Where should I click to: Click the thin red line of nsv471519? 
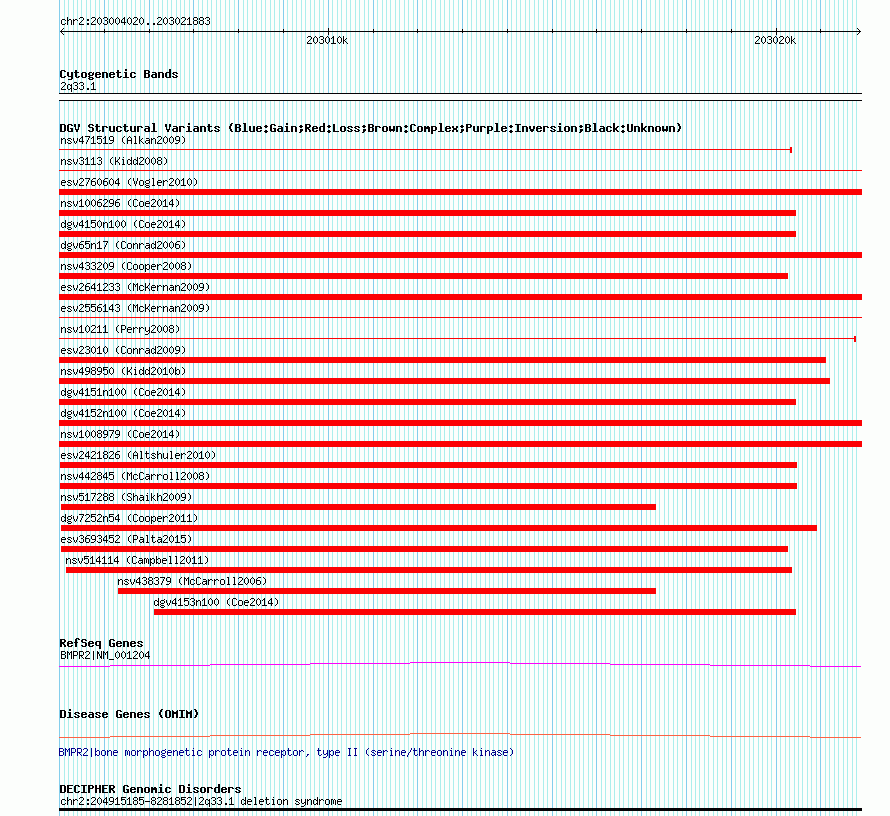(x=426, y=150)
